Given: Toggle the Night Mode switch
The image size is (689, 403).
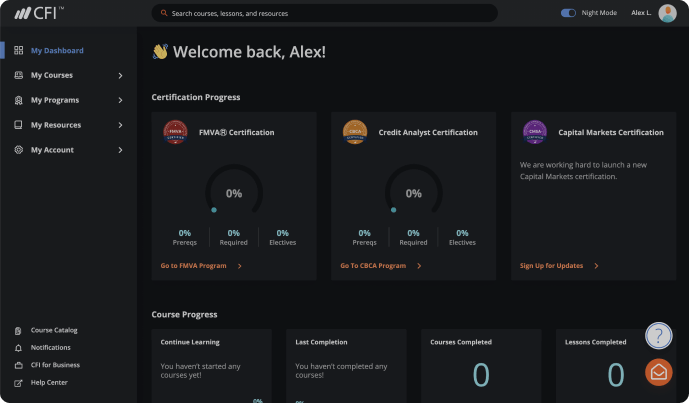Looking at the screenshot, I should (568, 13).
